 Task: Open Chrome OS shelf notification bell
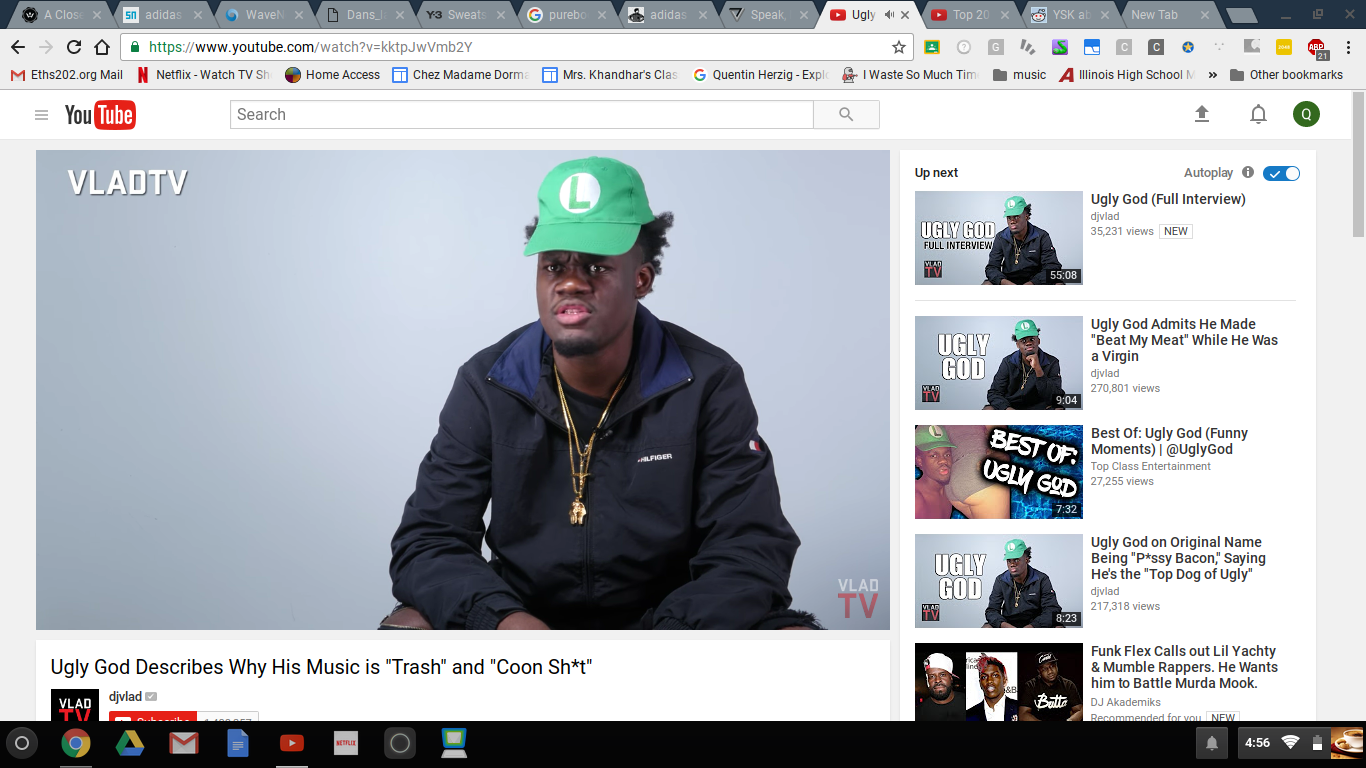(1212, 743)
